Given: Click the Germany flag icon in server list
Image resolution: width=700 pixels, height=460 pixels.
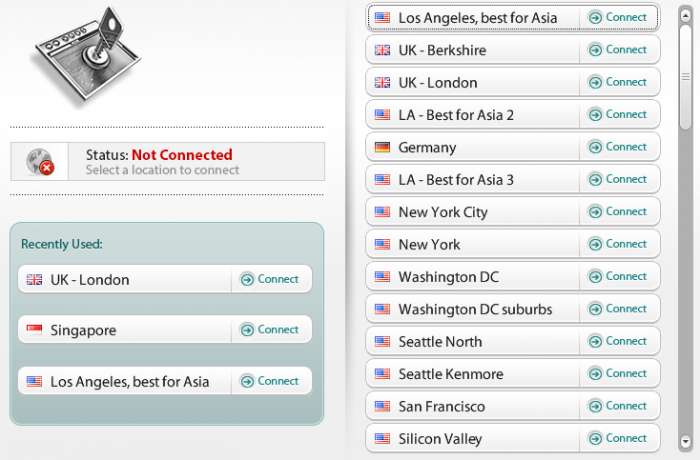Looking at the screenshot, I should (x=382, y=147).
